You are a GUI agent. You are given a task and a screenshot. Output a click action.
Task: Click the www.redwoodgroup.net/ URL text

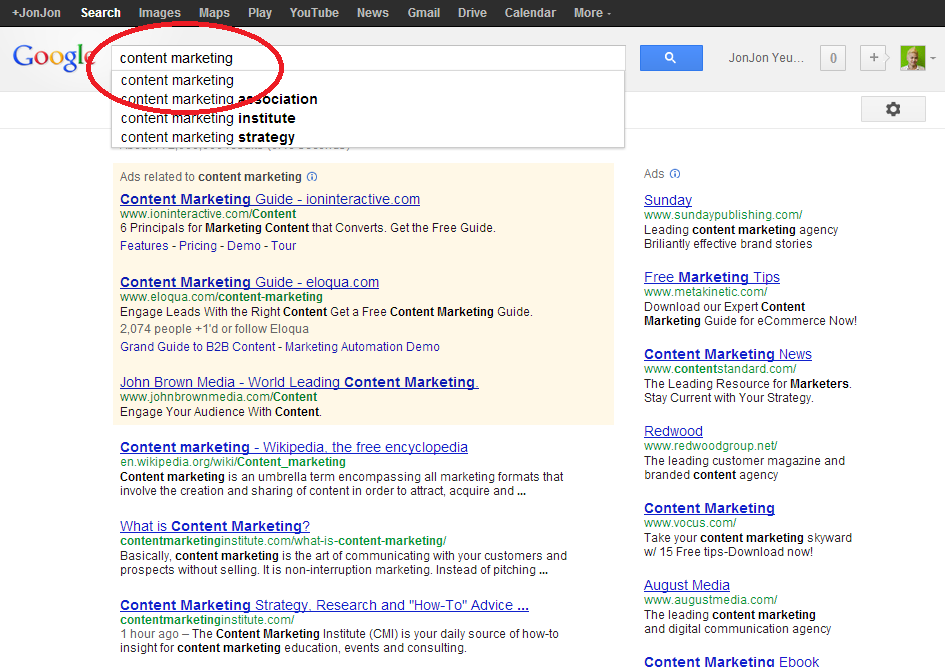[x=711, y=446]
